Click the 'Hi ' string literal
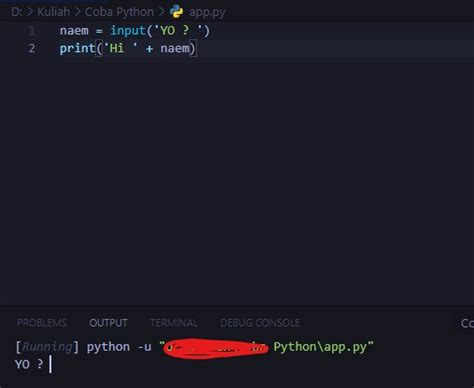The image size is (474, 388). pyautogui.click(x=120, y=48)
